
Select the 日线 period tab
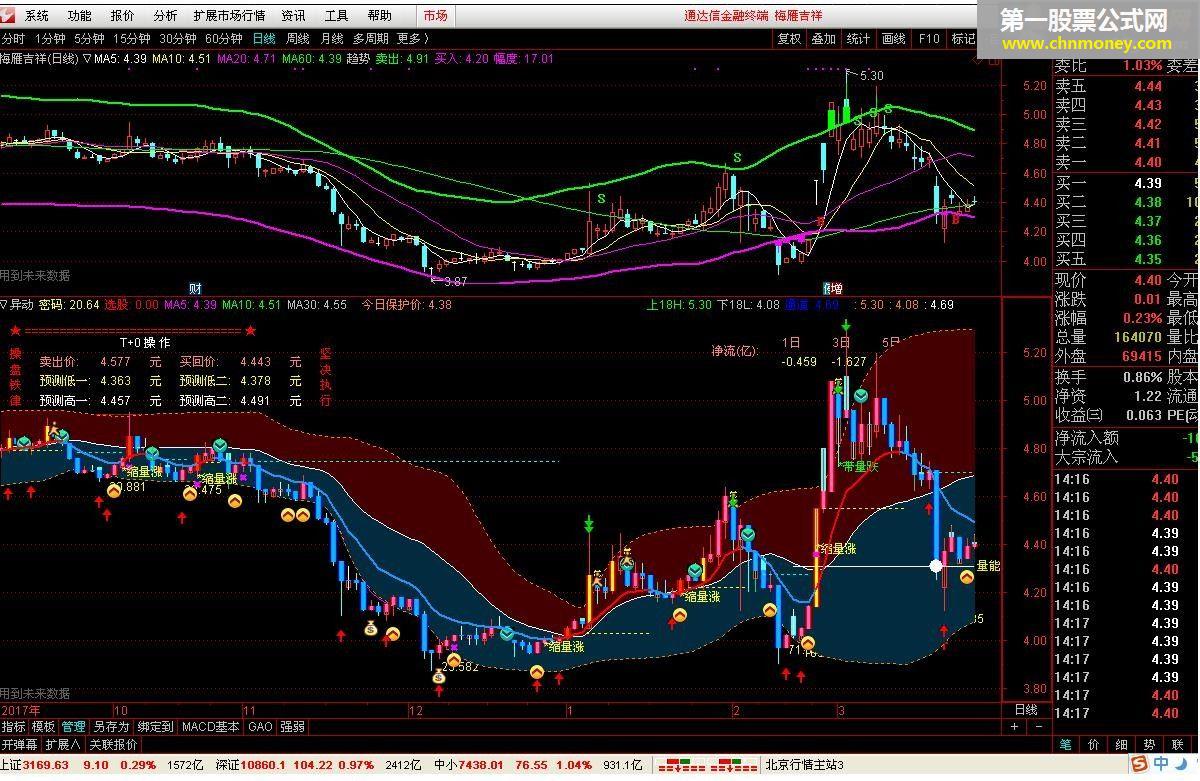click(x=264, y=39)
